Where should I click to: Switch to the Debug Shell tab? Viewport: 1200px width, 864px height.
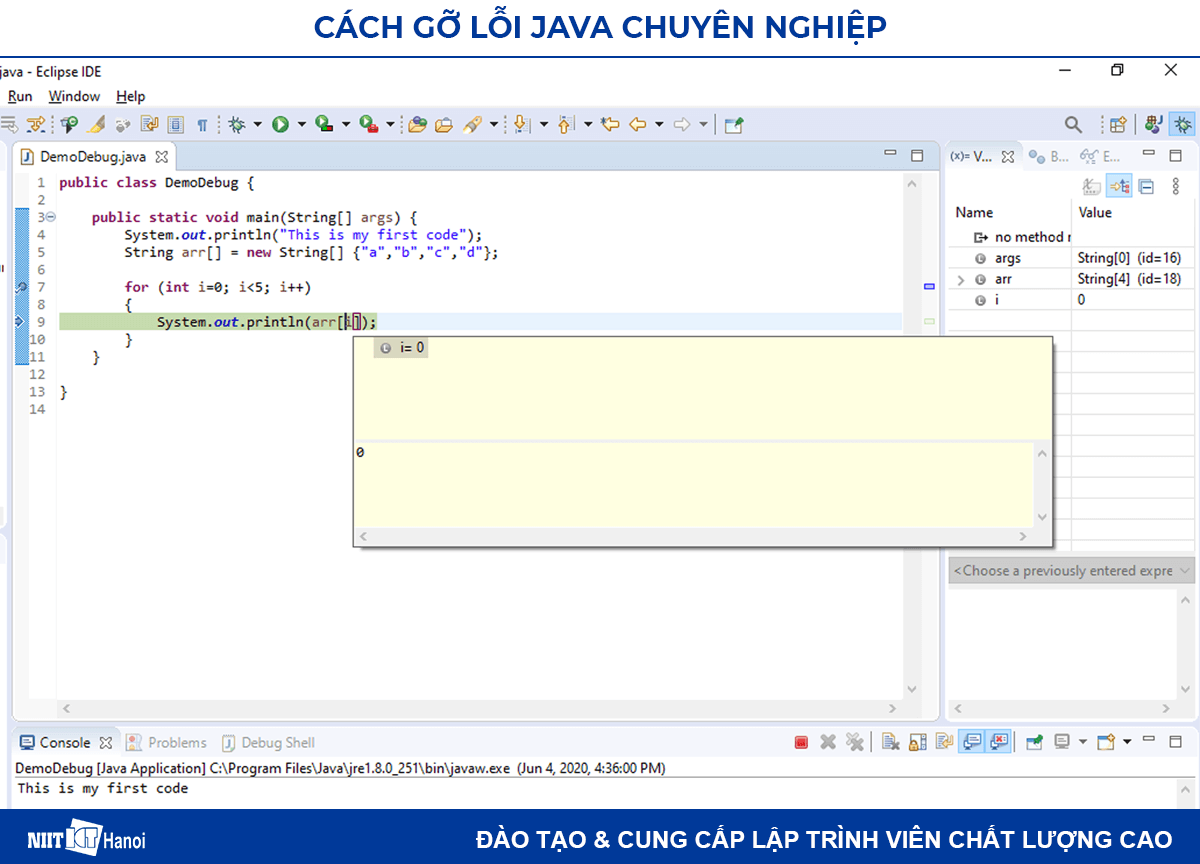tap(277, 742)
